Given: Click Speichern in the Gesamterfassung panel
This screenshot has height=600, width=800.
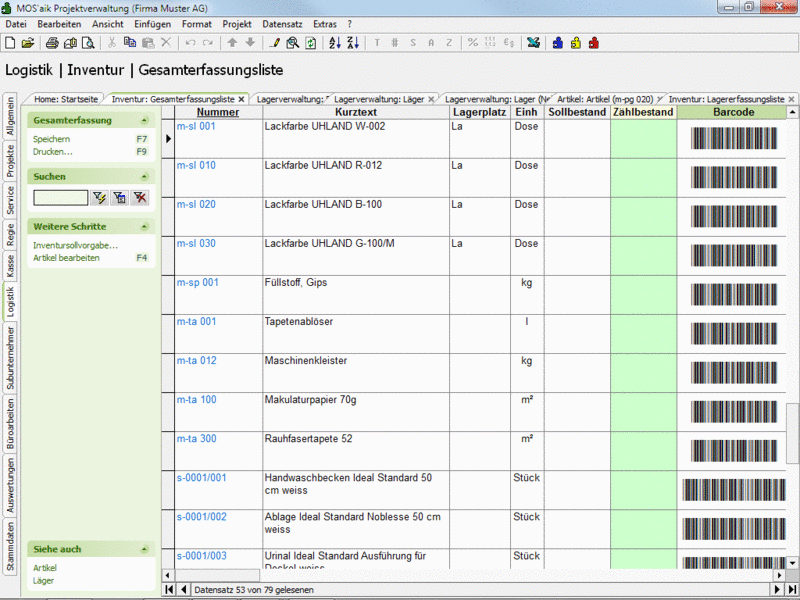Looking at the screenshot, I should tap(52, 139).
